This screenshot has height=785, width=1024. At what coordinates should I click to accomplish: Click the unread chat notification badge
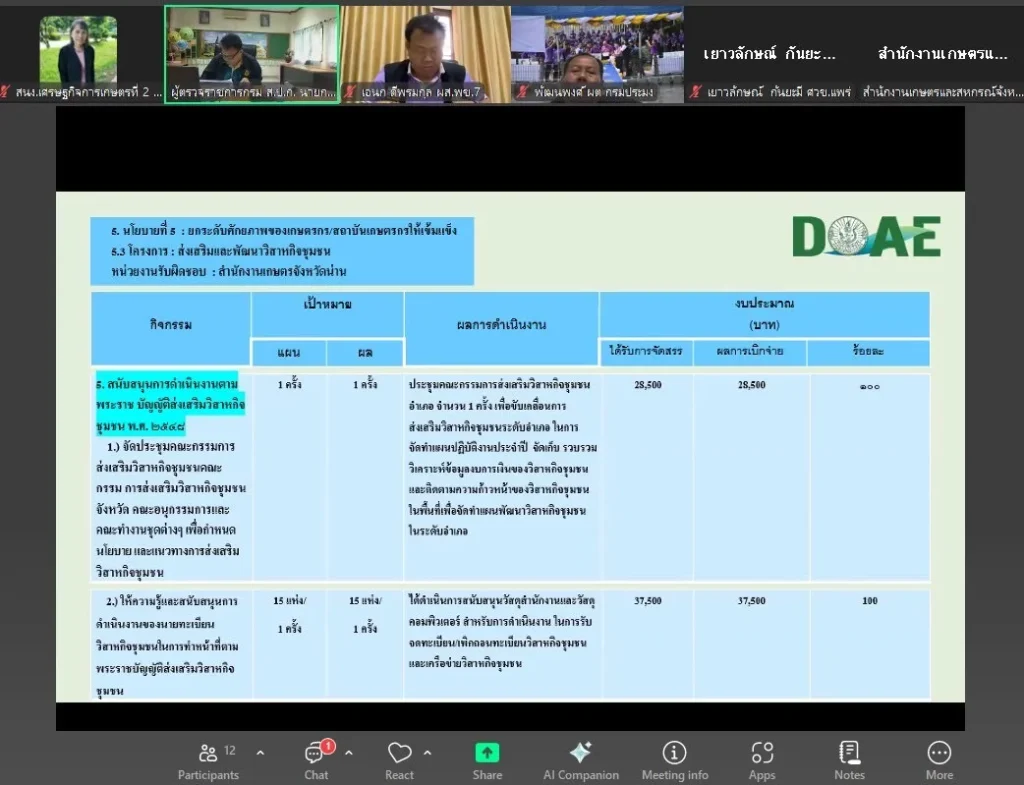pos(328,746)
